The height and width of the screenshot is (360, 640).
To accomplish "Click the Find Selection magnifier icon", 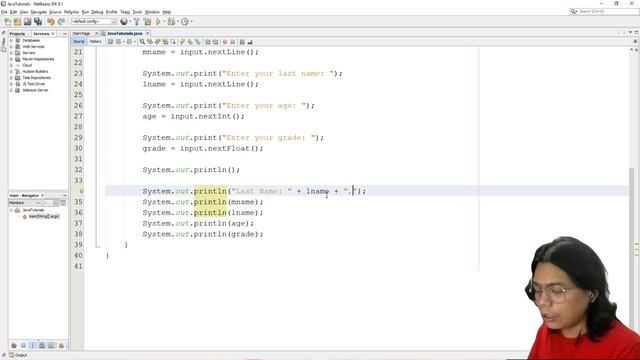I will coord(142,42).
